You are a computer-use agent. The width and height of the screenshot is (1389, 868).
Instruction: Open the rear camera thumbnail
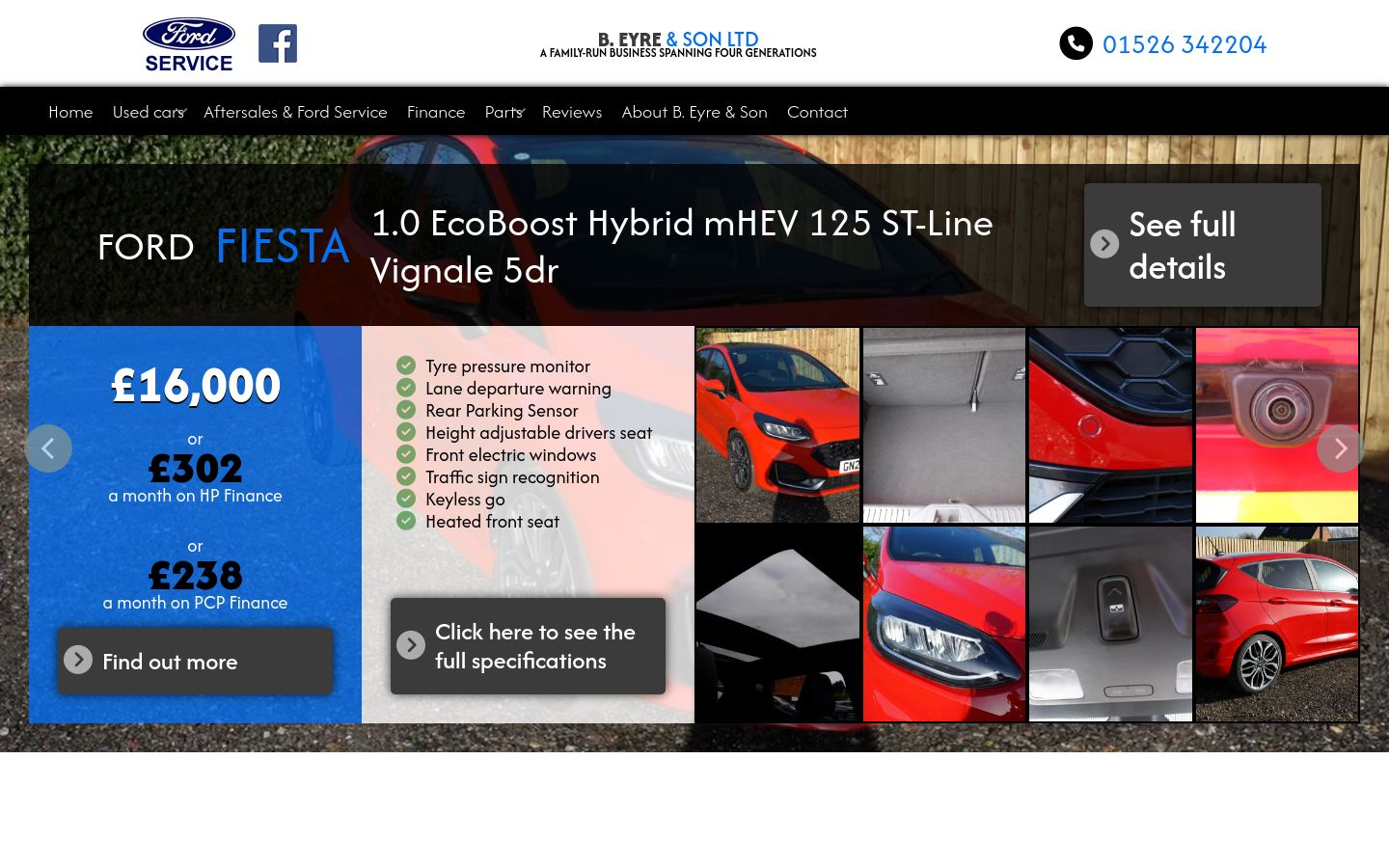click(1277, 425)
